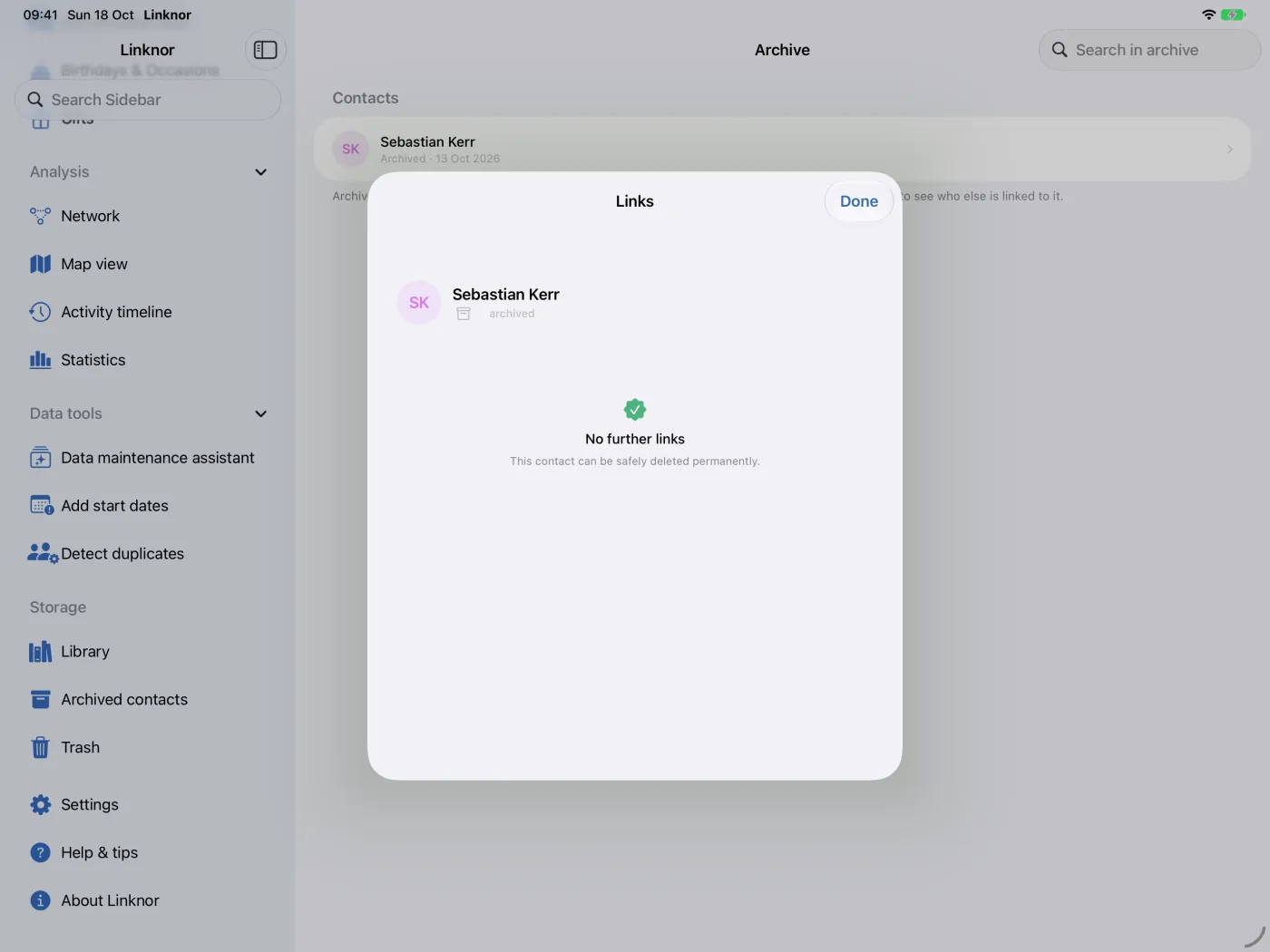Click the Data tools section label
The height and width of the screenshot is (952, 1270).
(x=66, y=413)
